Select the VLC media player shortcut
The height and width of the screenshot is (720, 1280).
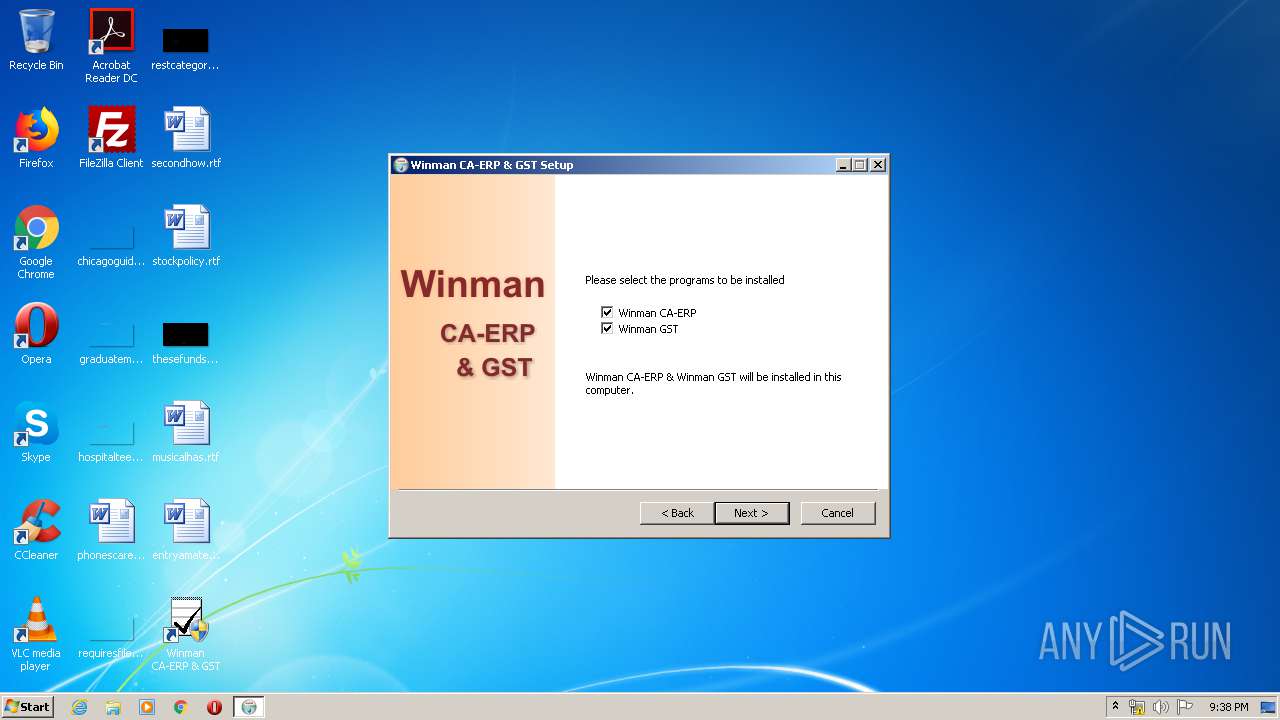(36, 634)
